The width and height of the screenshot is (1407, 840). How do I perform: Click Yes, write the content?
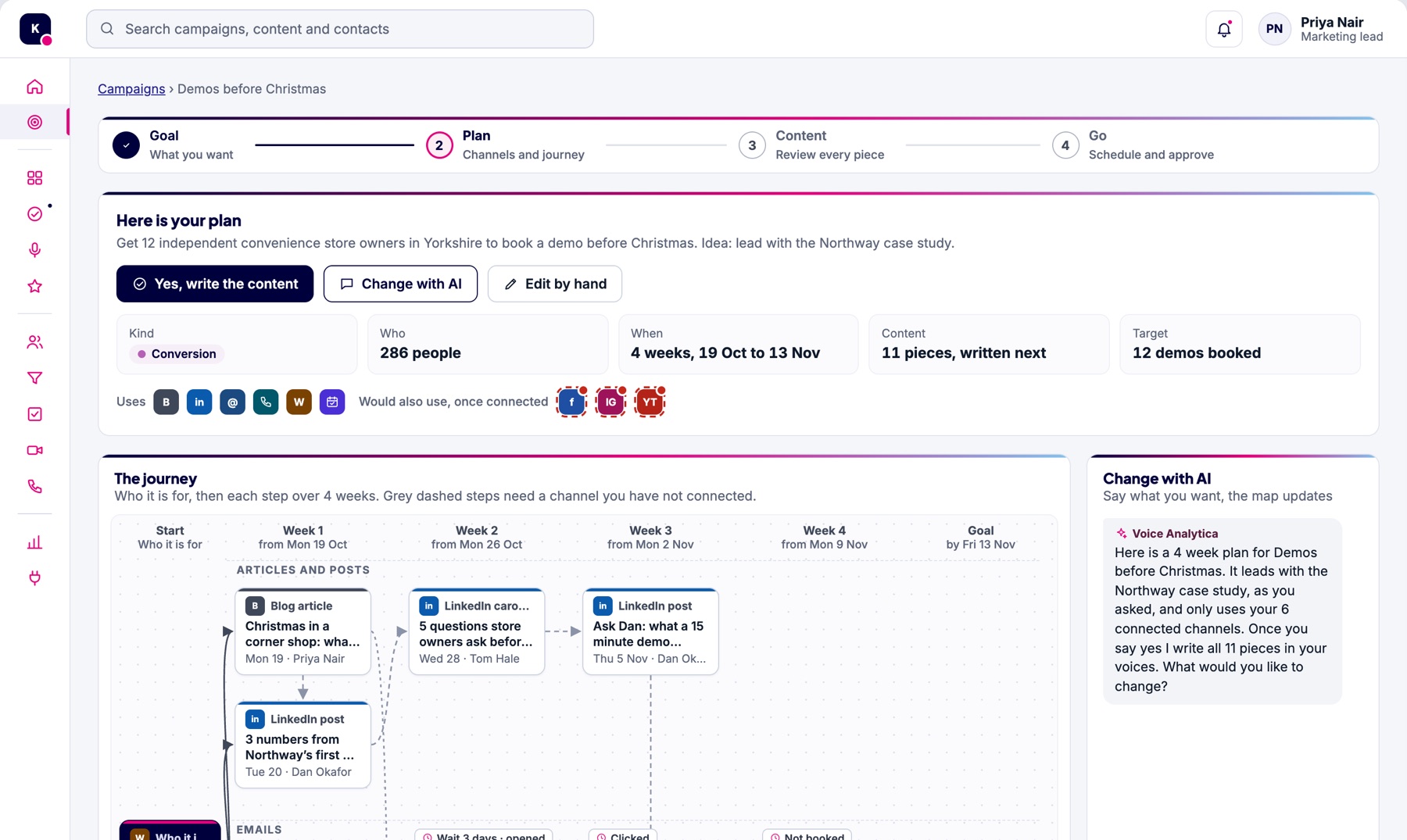coord(215,284)
